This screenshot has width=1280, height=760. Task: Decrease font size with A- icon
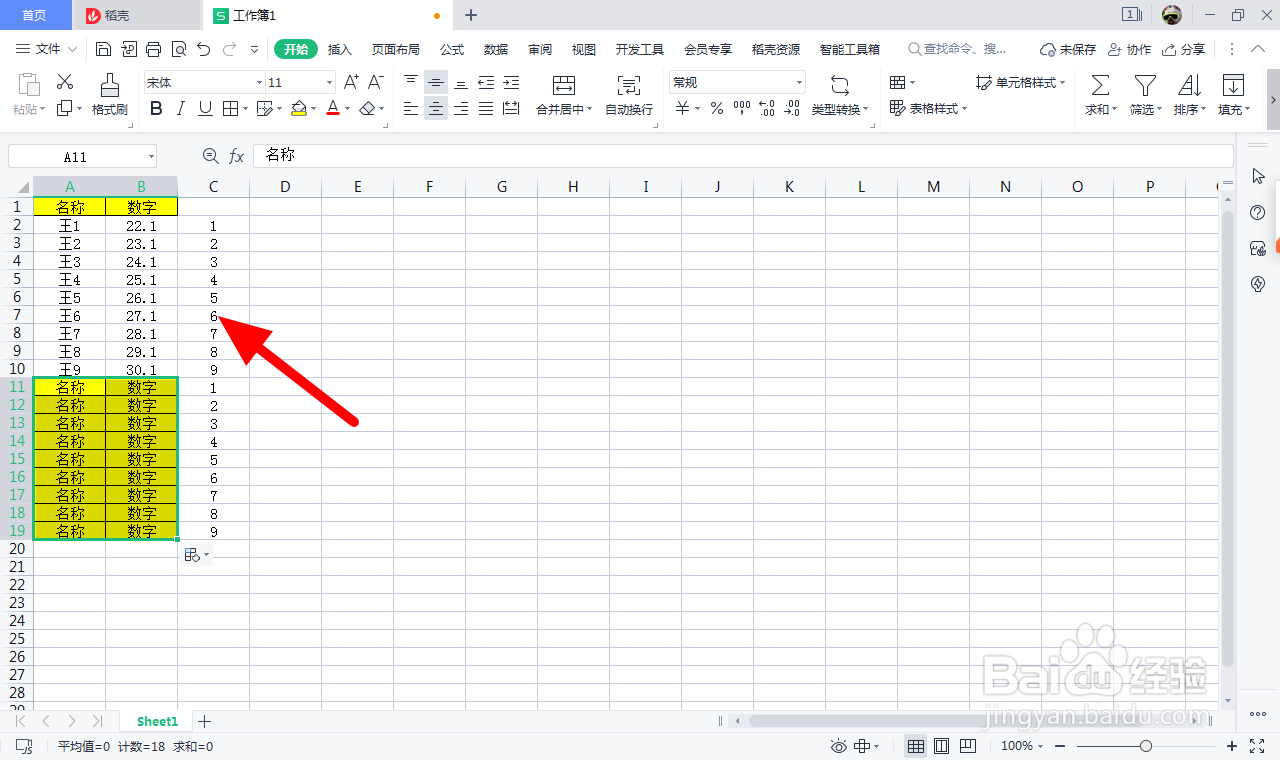click(x=376, y=82)
